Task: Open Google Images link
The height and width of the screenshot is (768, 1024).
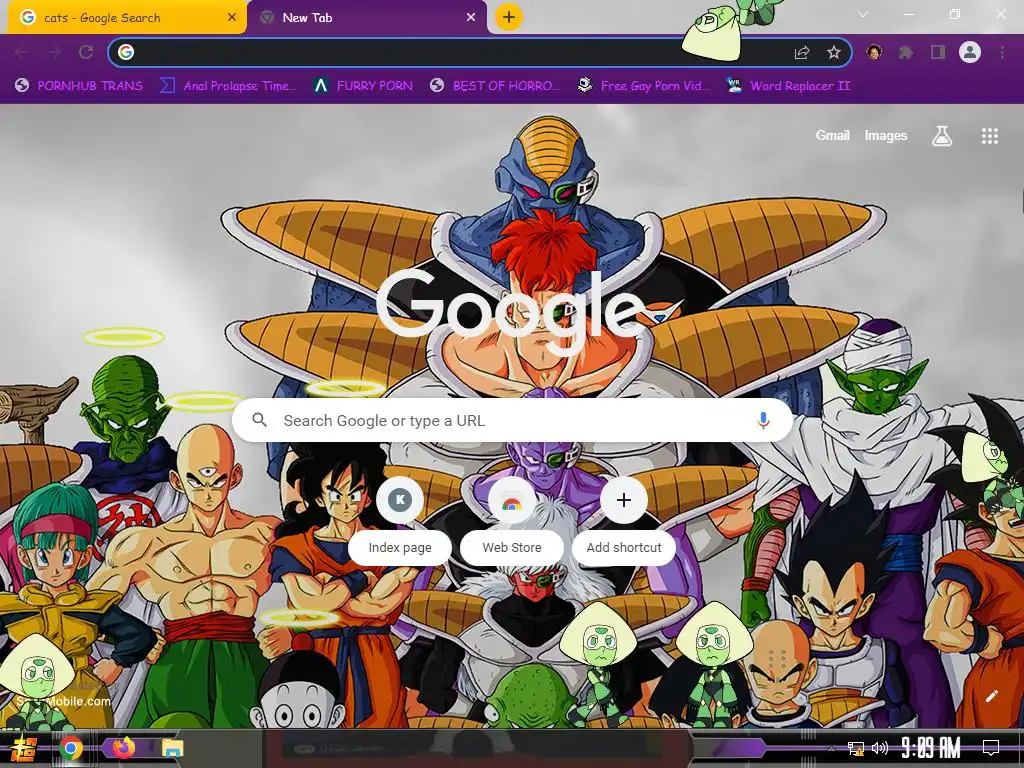Action: coord(886,136)
